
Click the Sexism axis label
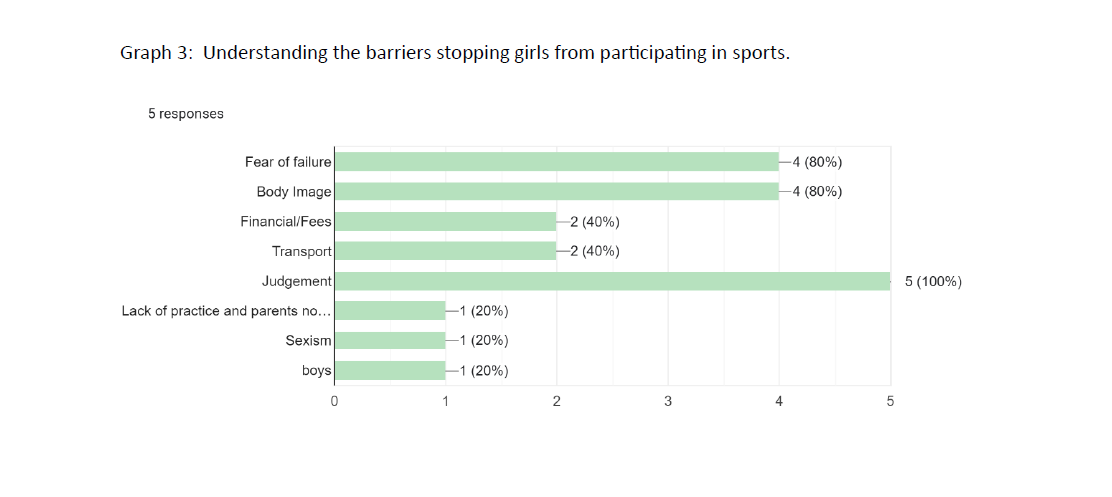tap(308, 341)
